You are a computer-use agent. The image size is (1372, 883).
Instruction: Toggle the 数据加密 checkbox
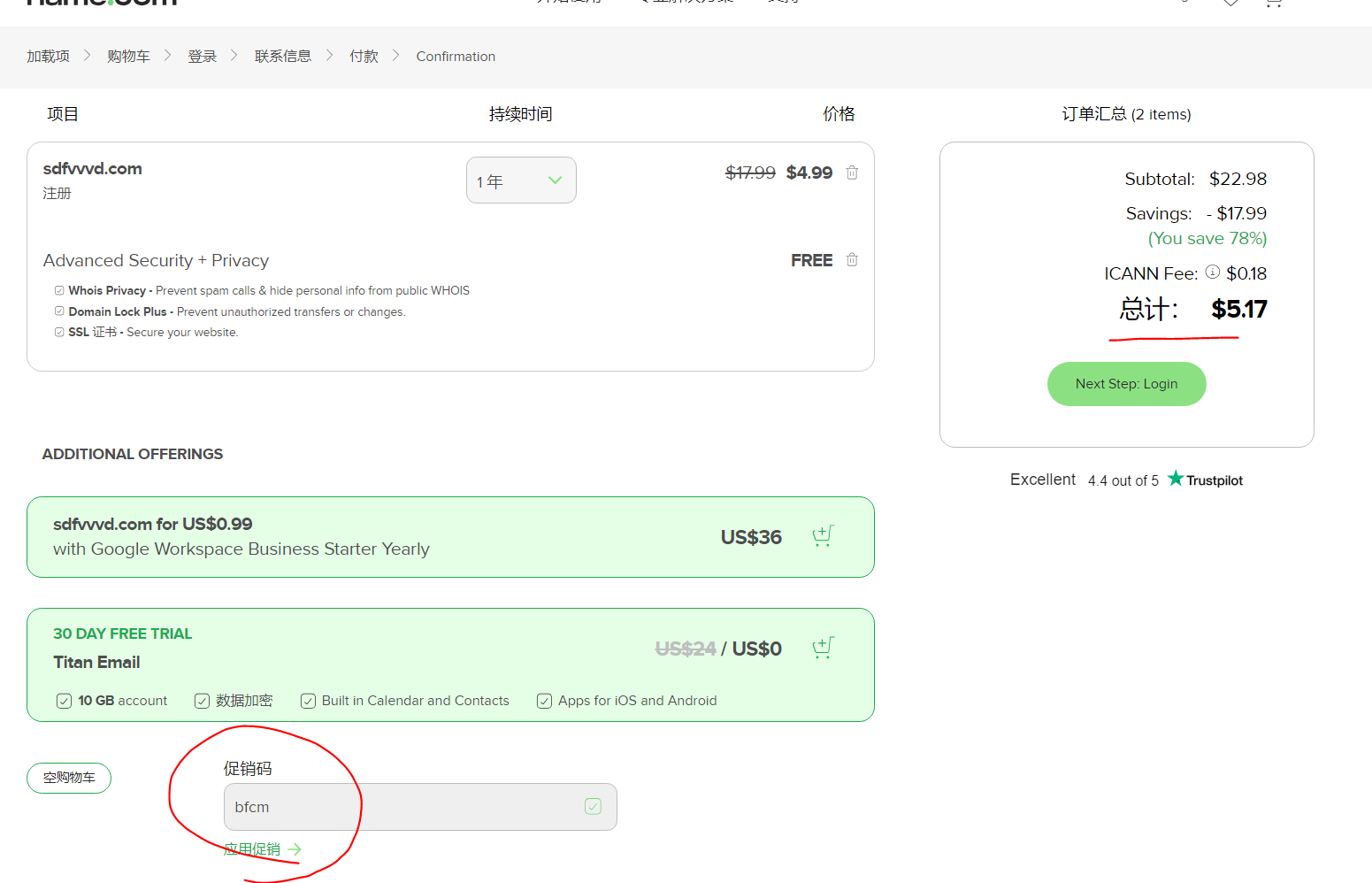click(202, 700)
